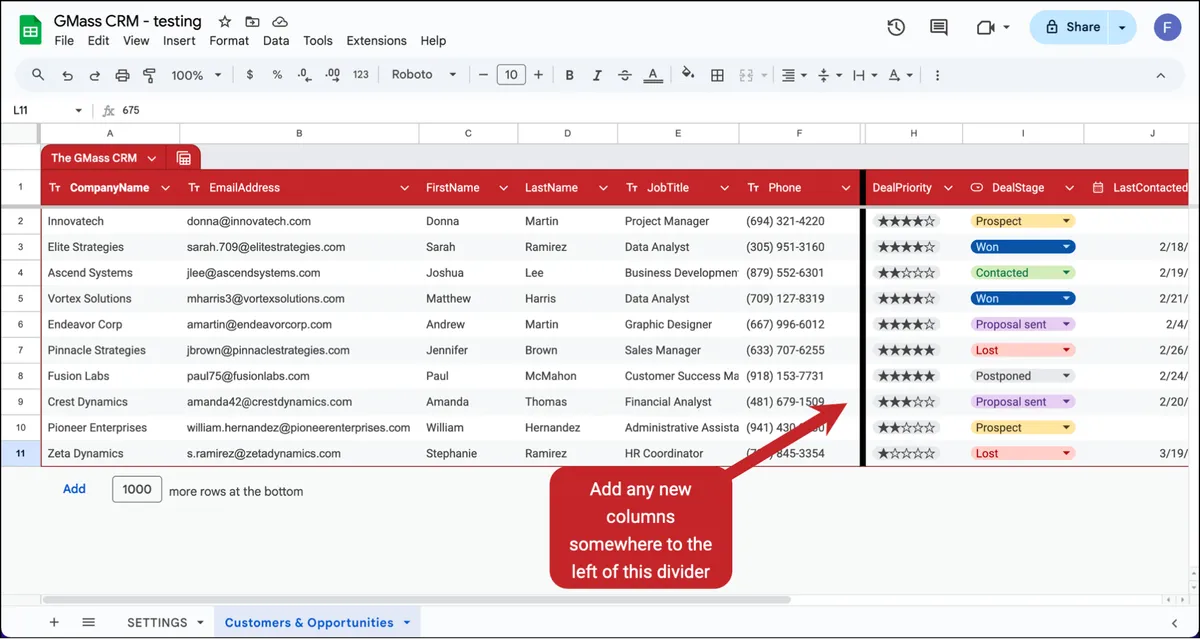Viewport: 1200px width, 639px height.
Task: Open the search menus magnifier icon
Action: tap(38, 75)
